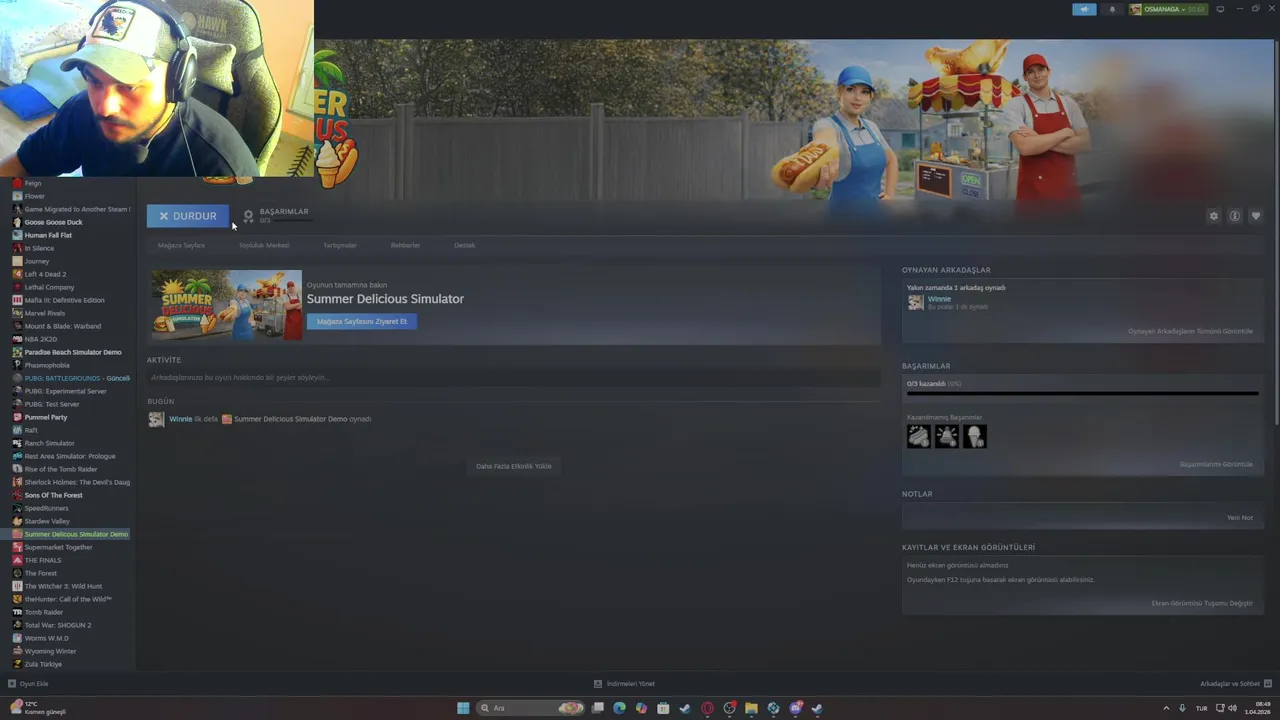Expand the OSMANAGA account dropdown
Viewport: 1280px width, 720px height.
[x=1168, y=9]
